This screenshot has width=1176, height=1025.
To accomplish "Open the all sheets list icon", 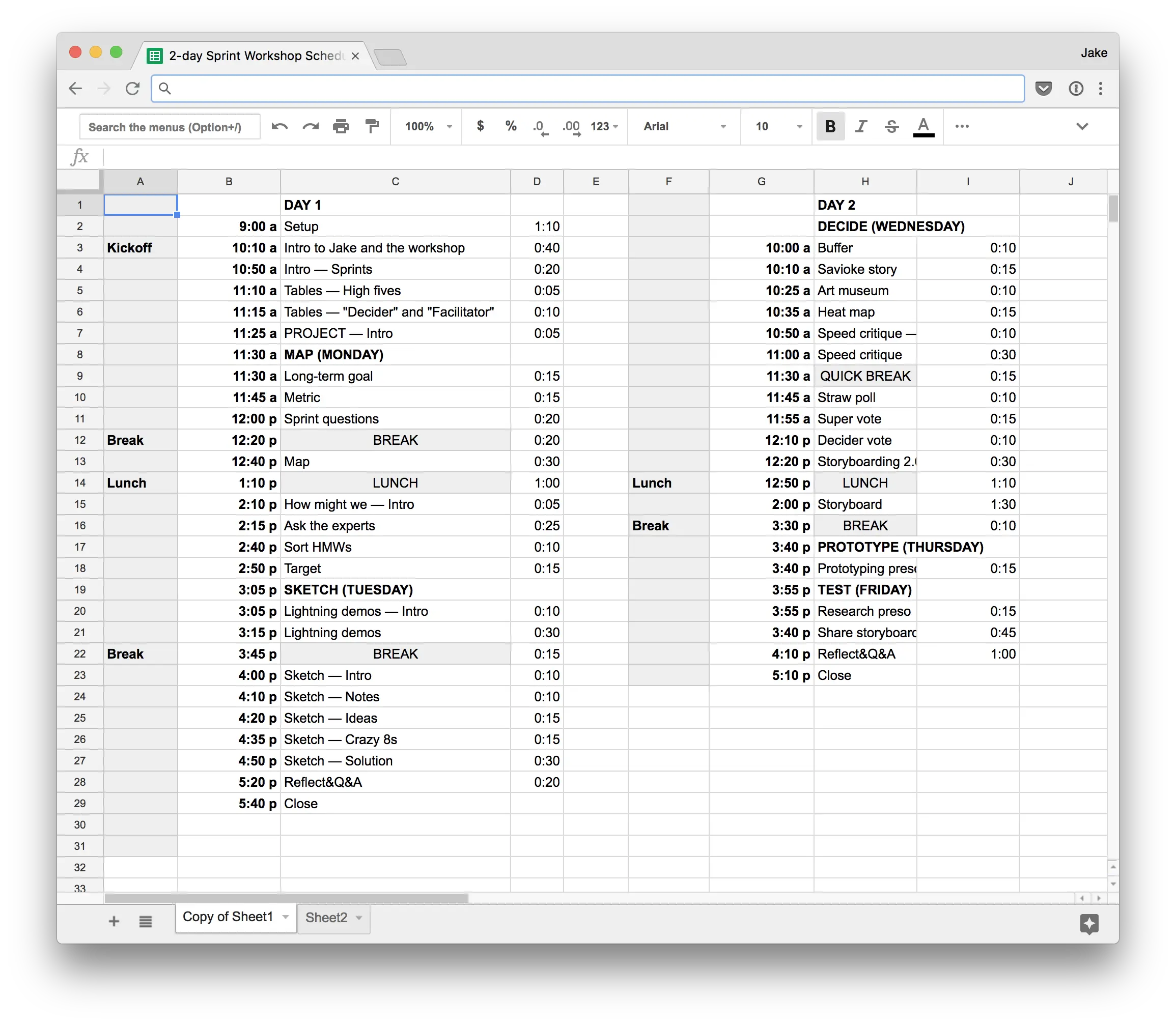I will 146,921.
